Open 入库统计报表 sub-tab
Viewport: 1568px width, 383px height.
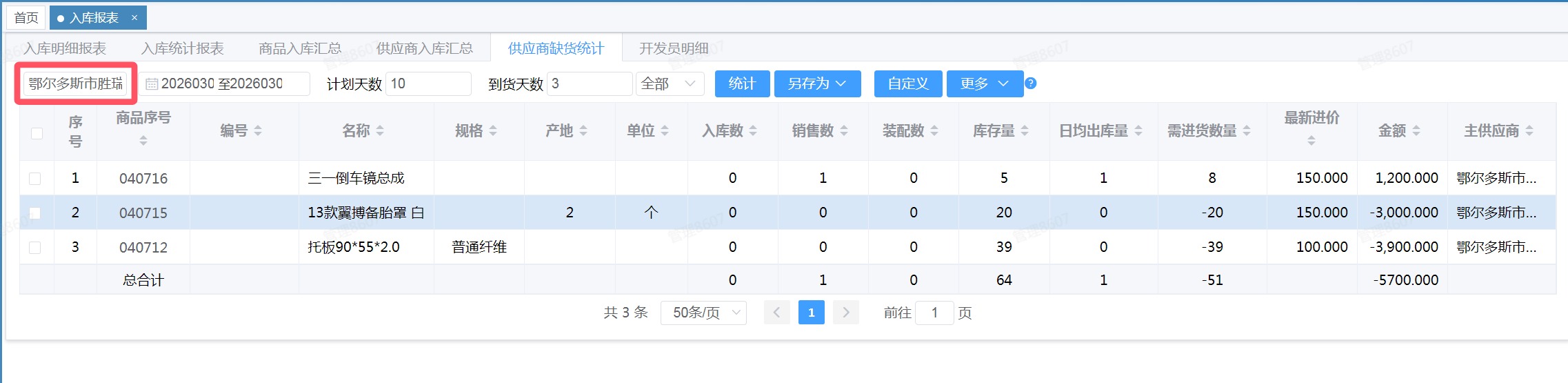[x=183, y=48]
